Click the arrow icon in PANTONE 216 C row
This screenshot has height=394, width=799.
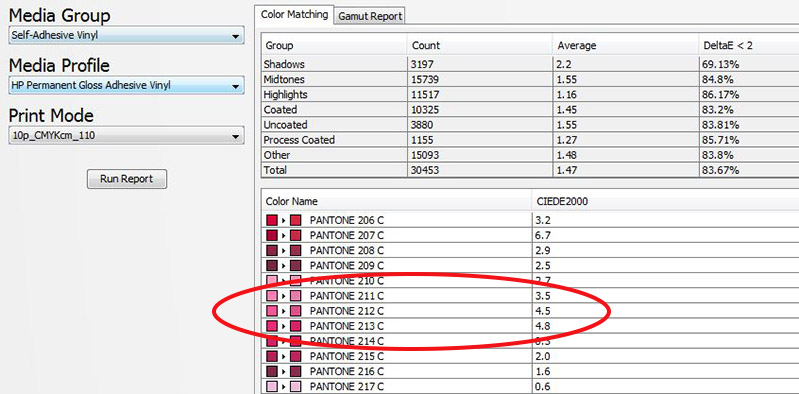coord(284,371)
